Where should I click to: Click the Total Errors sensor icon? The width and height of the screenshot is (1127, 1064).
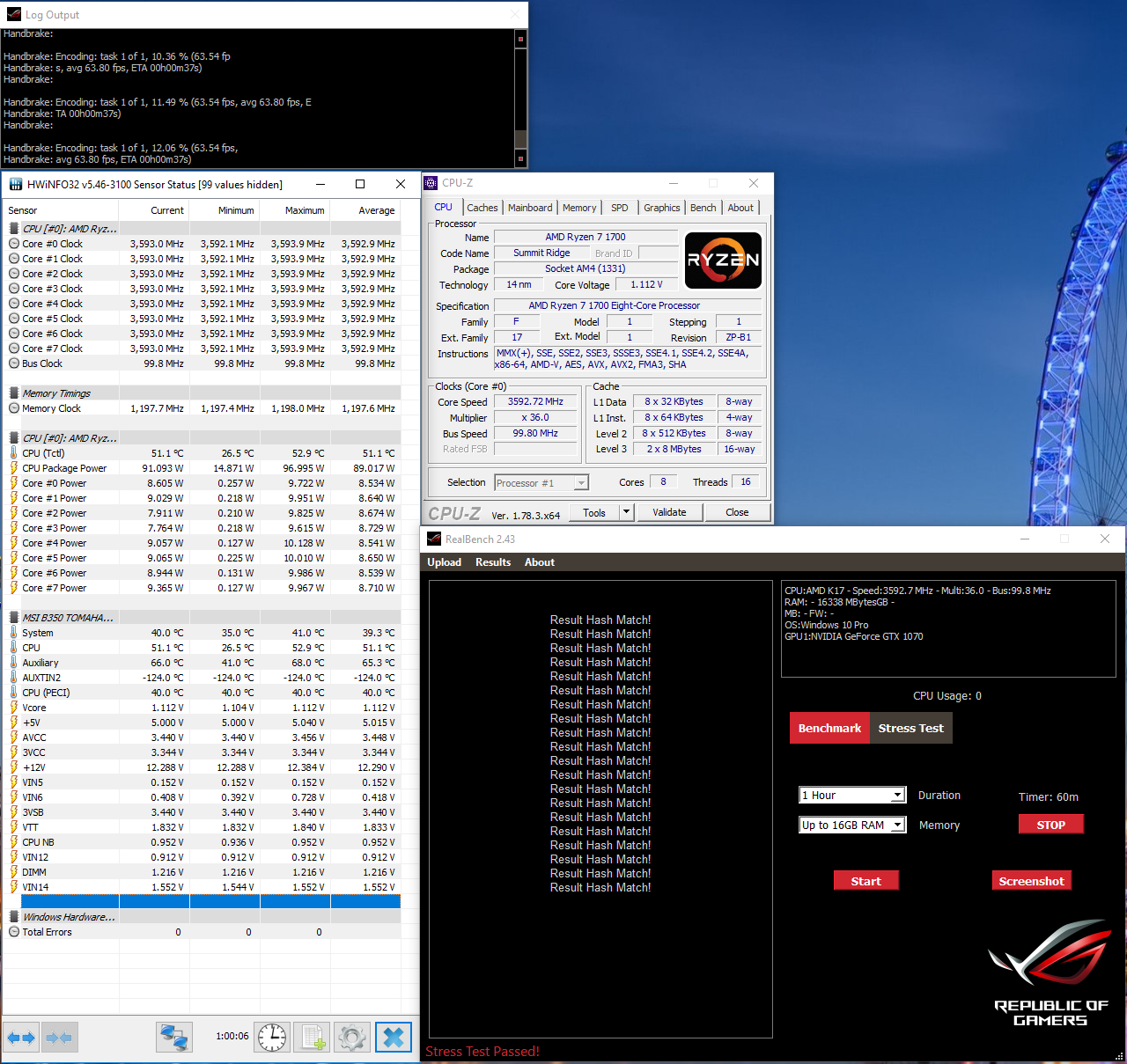pyautogui.click(x=14, y=932)
